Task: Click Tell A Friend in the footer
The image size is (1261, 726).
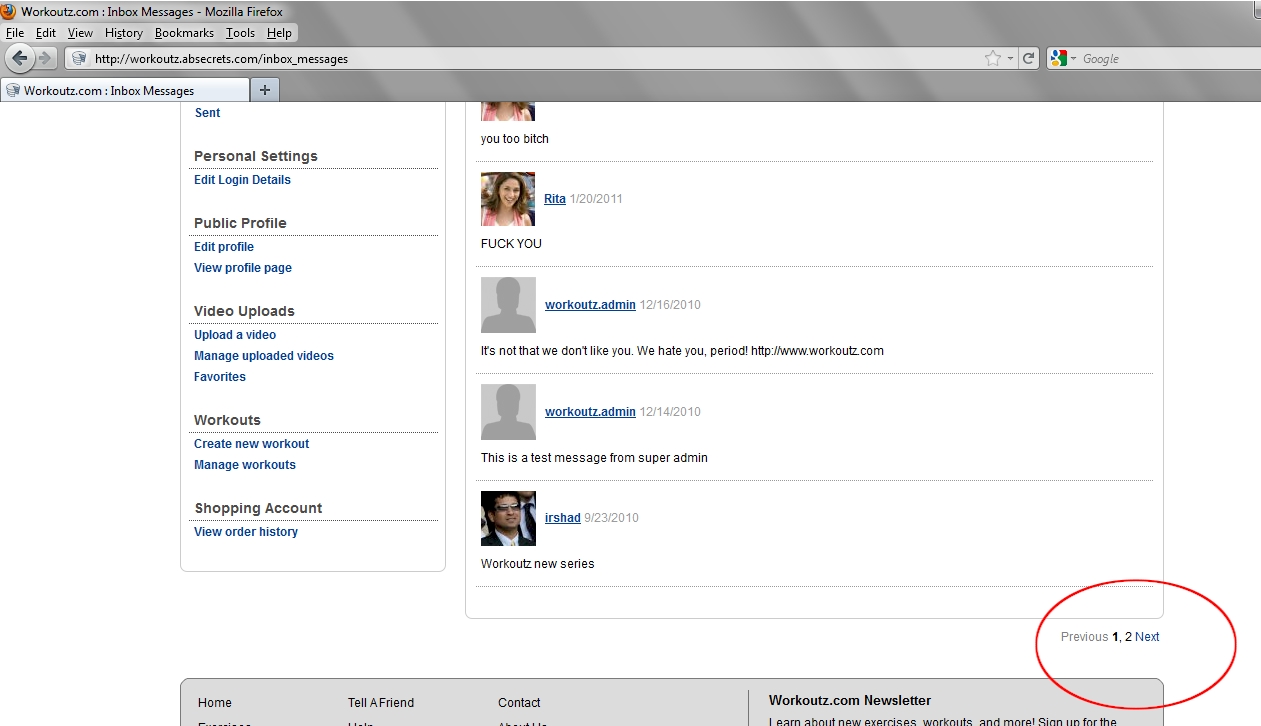Action: (381, 703)
